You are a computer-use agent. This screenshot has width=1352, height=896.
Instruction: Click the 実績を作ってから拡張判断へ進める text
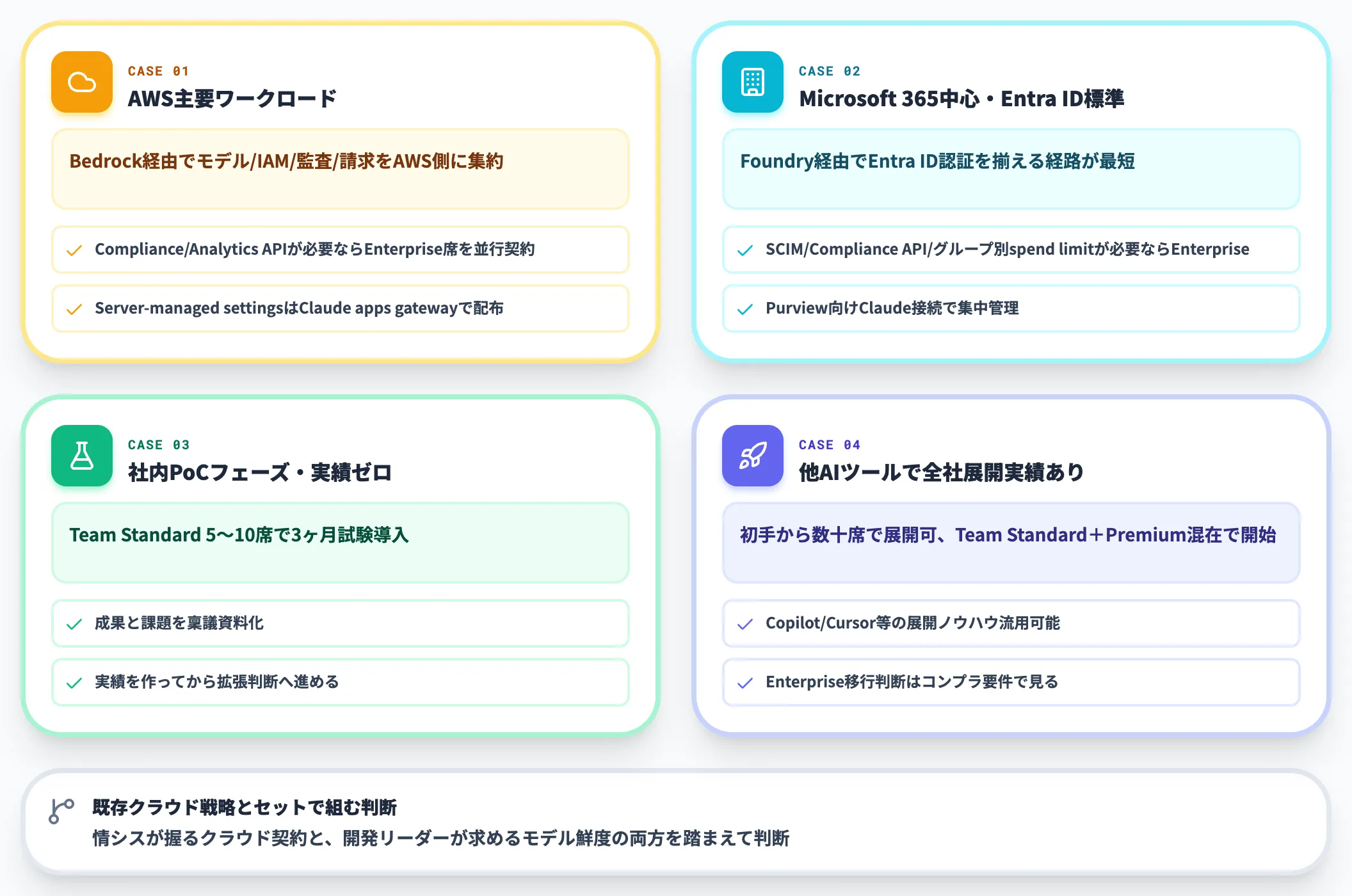217,682
